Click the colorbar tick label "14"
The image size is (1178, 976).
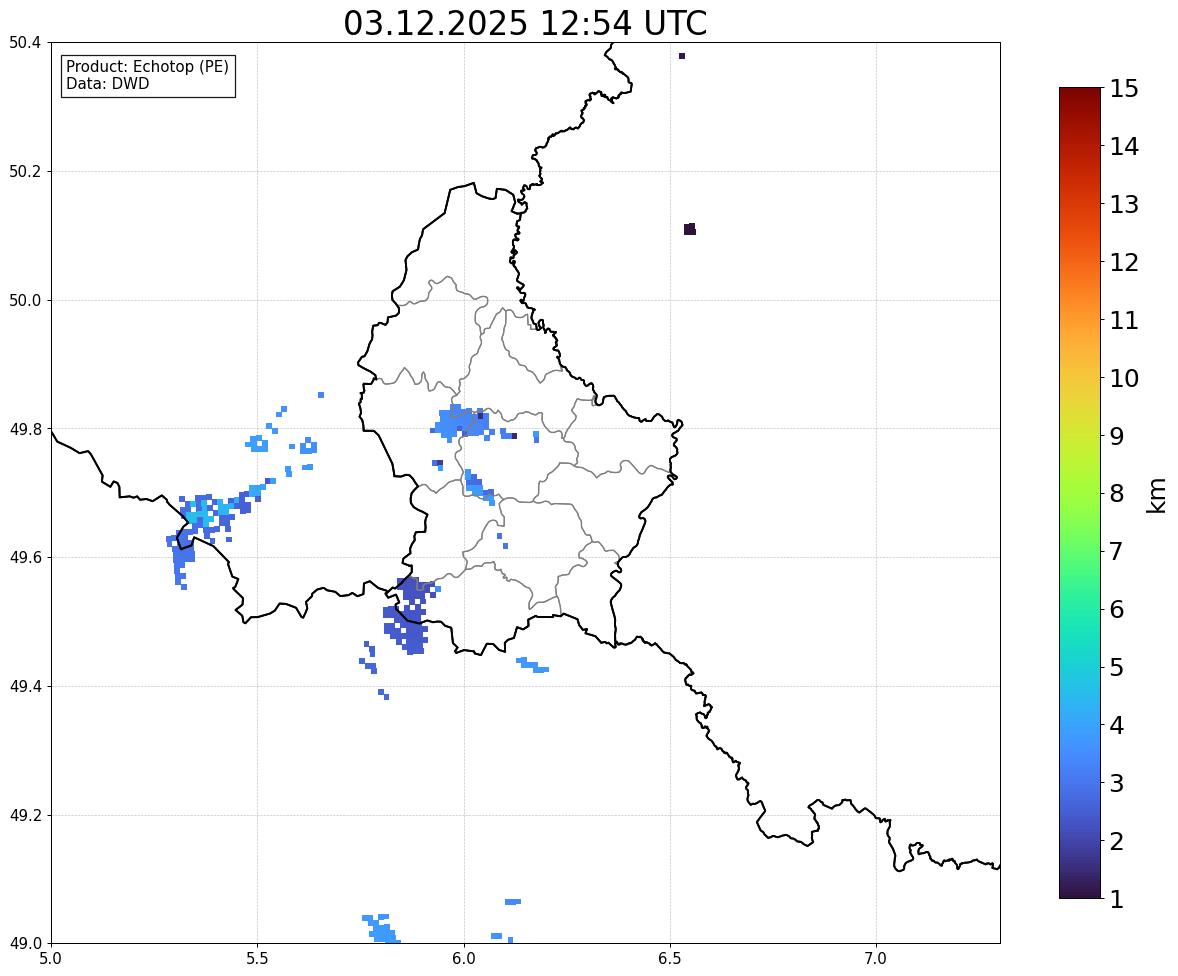pyautogui.click(x=1124, y=147)
